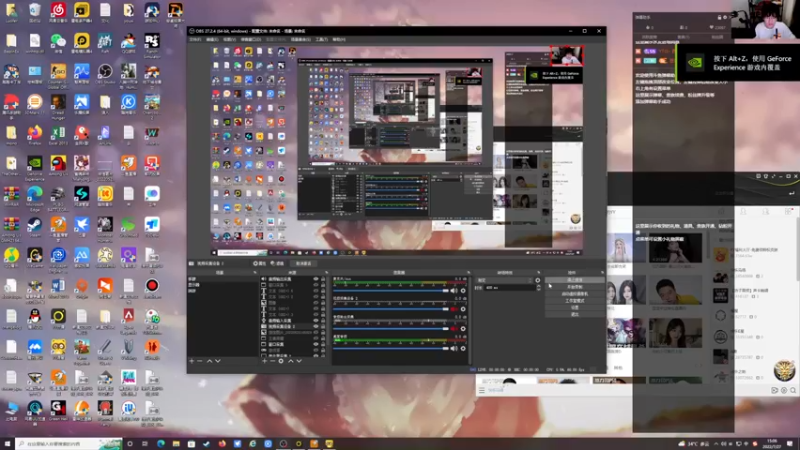This screenshot has width=800, height=450.
Task: Select the webcam overlay in OBS preview
Action: pos(567,56)
